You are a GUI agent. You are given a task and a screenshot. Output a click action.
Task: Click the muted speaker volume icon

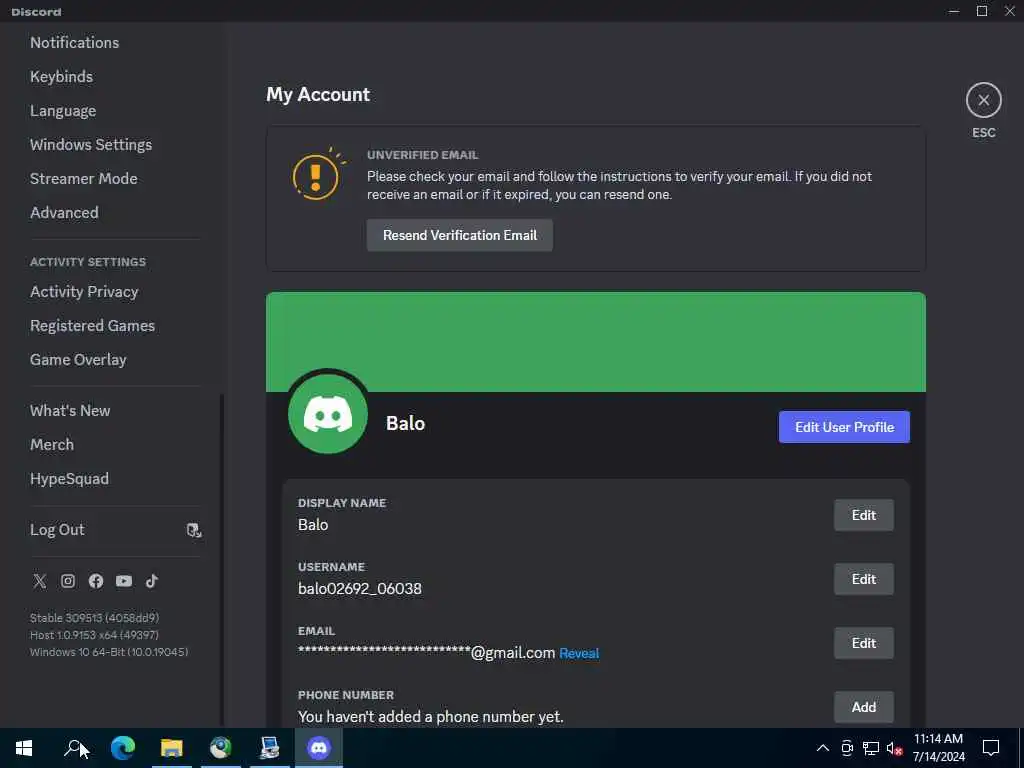(894, 748)
